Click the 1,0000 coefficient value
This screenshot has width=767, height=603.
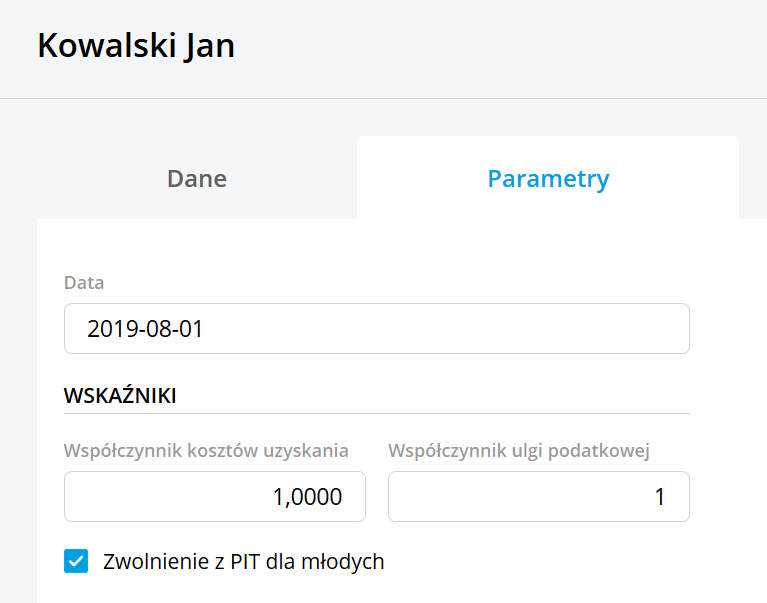pyautogui.click(x=307, y=497)
